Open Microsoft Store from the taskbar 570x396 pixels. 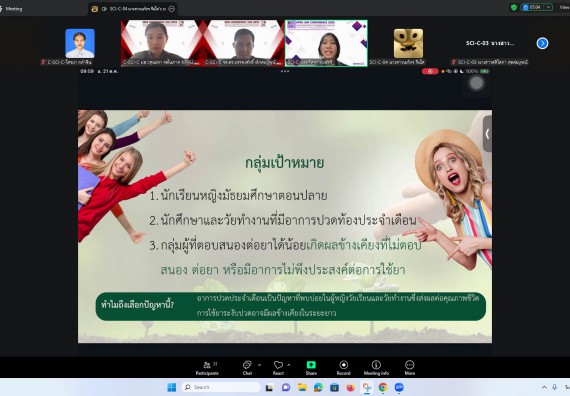coord(334,388)
